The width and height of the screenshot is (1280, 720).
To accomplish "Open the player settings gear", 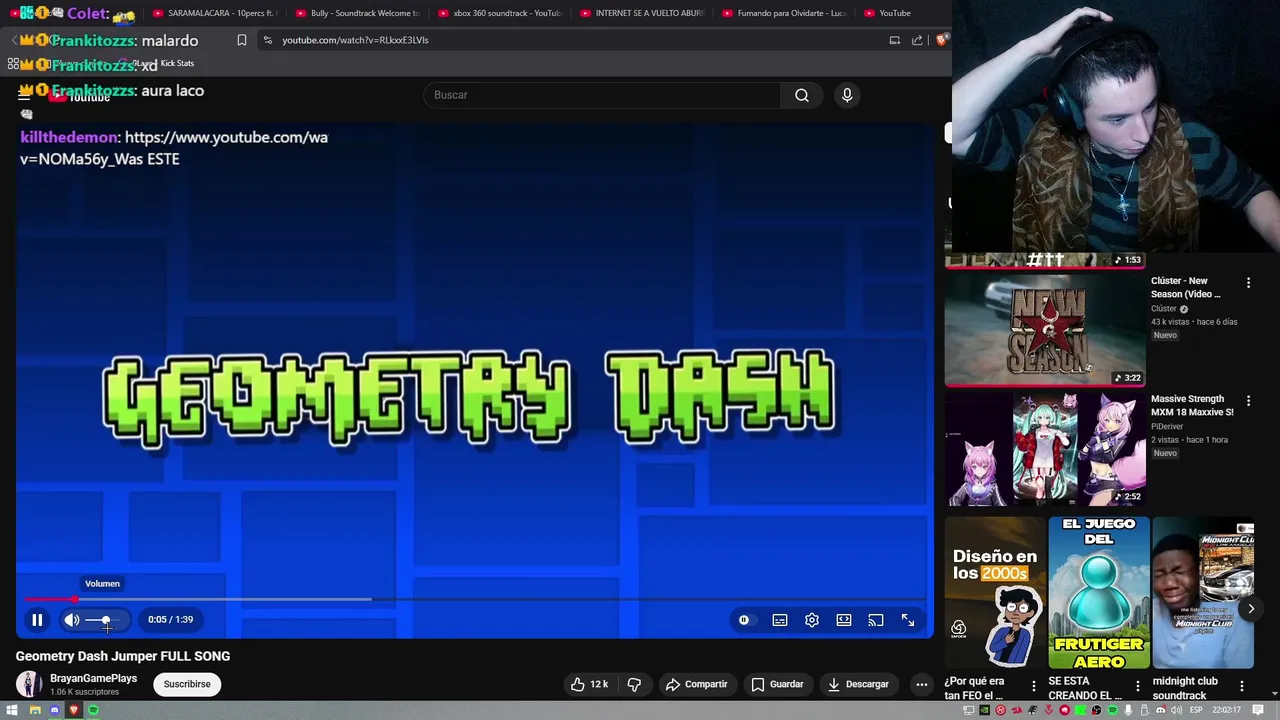I will [812, 620].
